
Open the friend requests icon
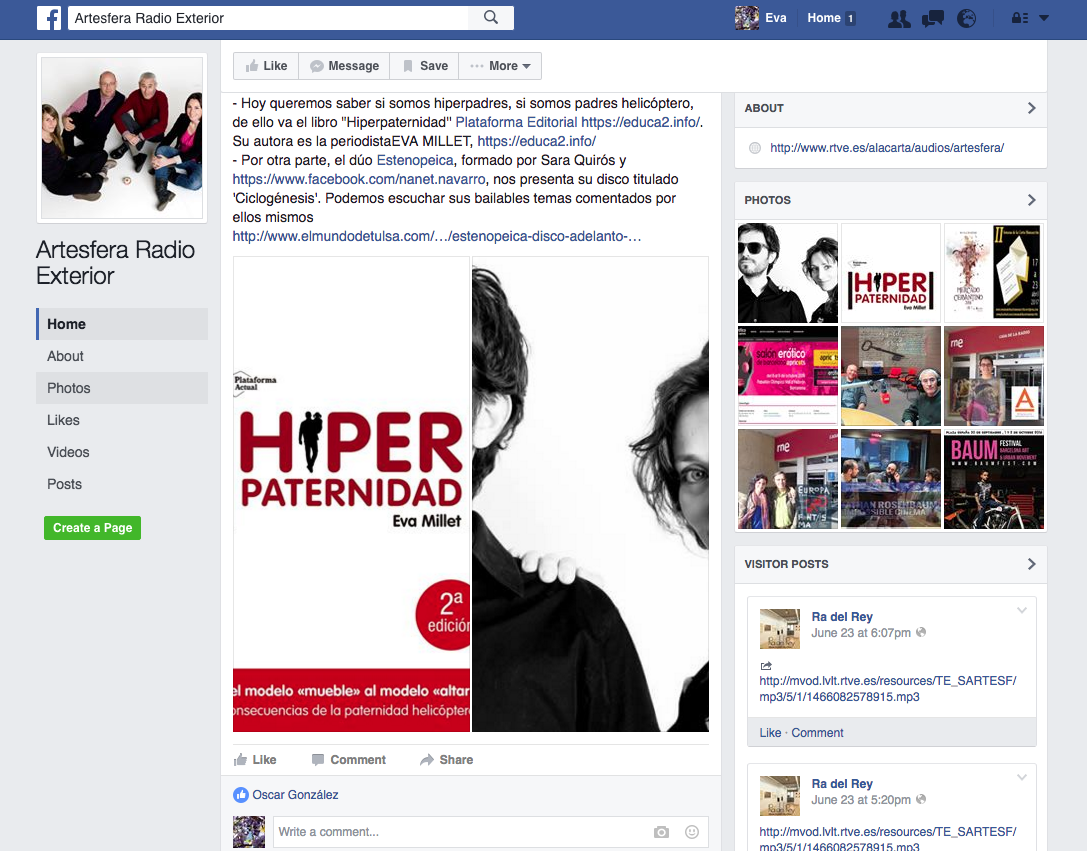pyautogui.click(x=899, y=18)
